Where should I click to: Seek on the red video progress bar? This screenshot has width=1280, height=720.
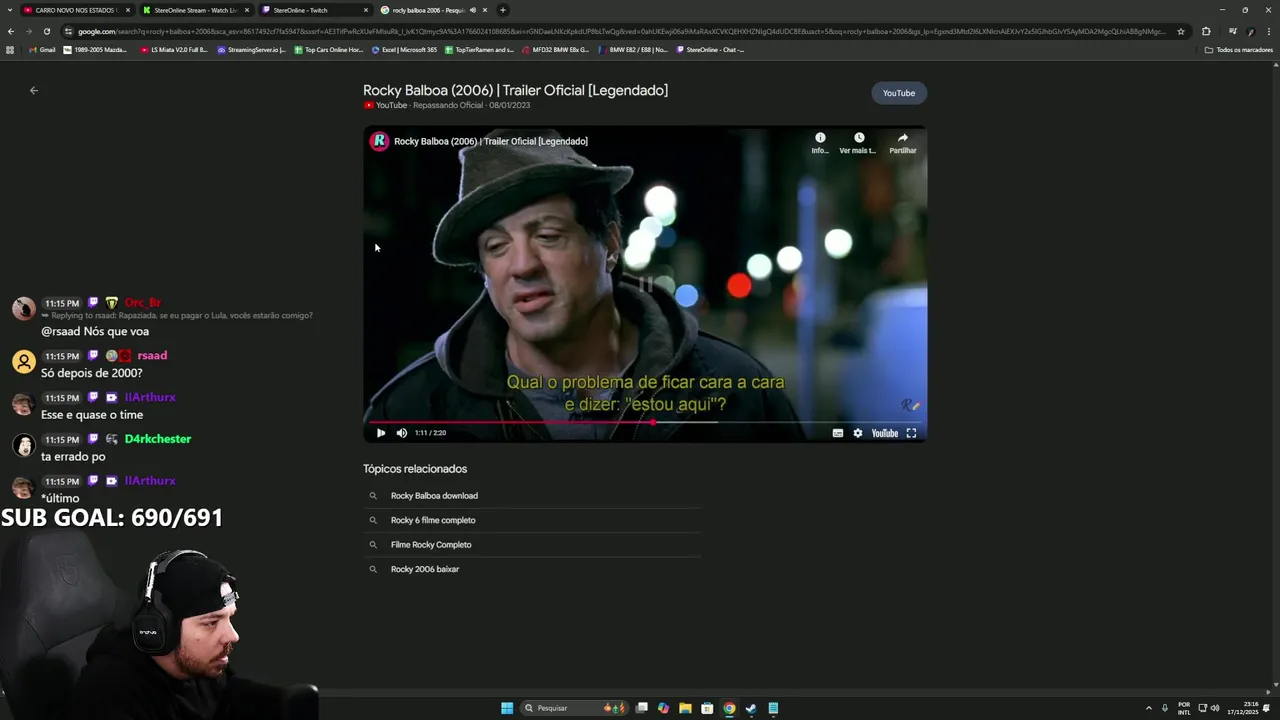coord(644,422)
